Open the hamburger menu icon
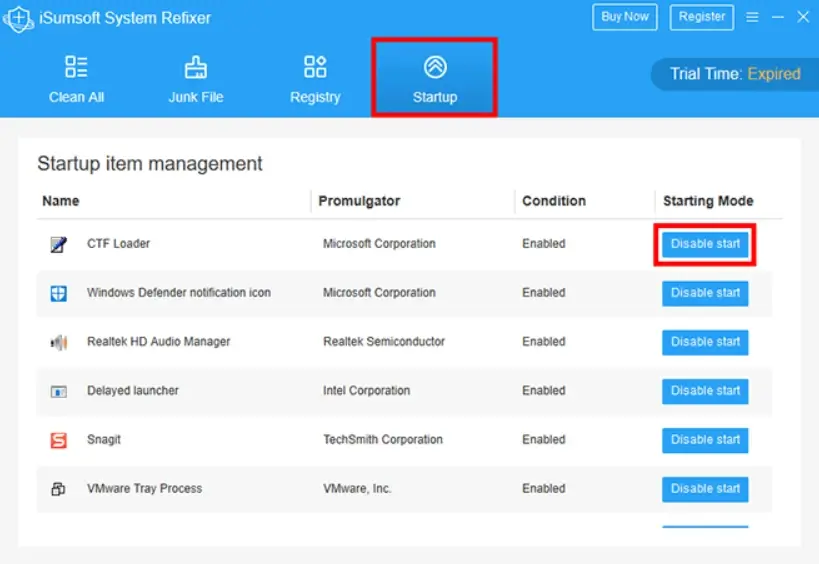819x564 pixels. coord(752,17)
